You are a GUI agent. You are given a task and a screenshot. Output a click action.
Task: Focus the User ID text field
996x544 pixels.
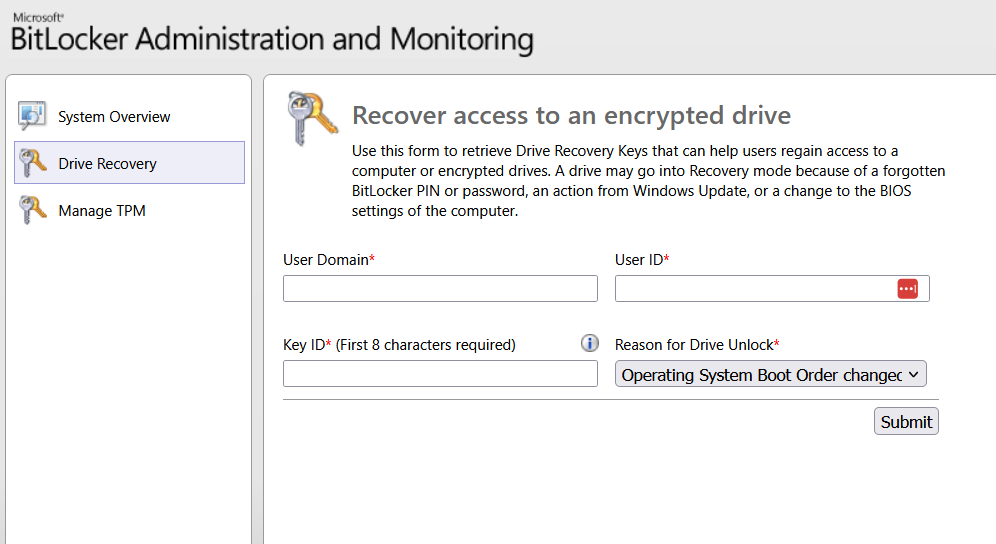coord(772,289)
